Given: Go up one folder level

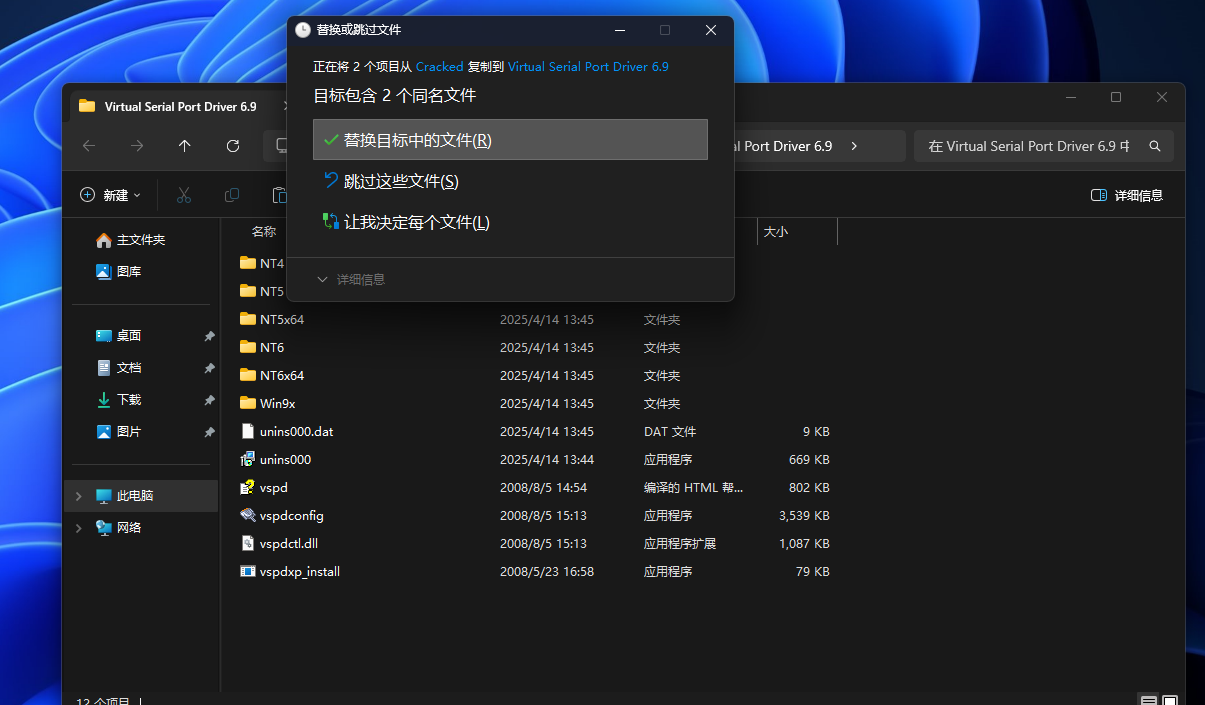Looking at the screenshot, I should pos(185,146).
